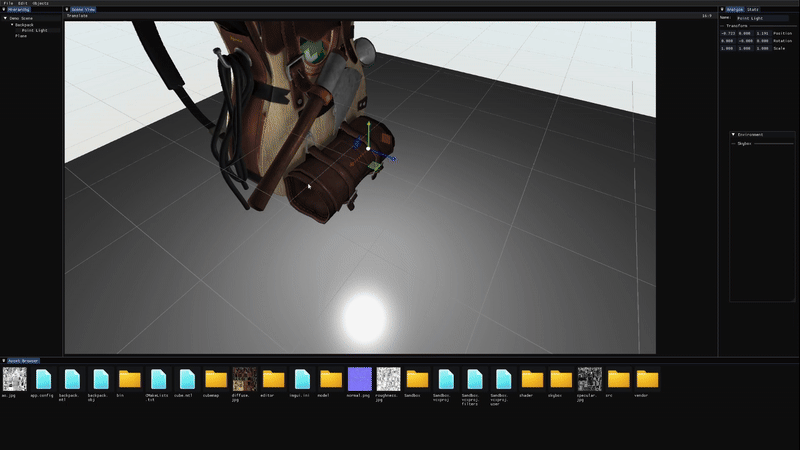800x450 pixels.
Task: Open the cubemap folder icon
Action: (216, 379)
